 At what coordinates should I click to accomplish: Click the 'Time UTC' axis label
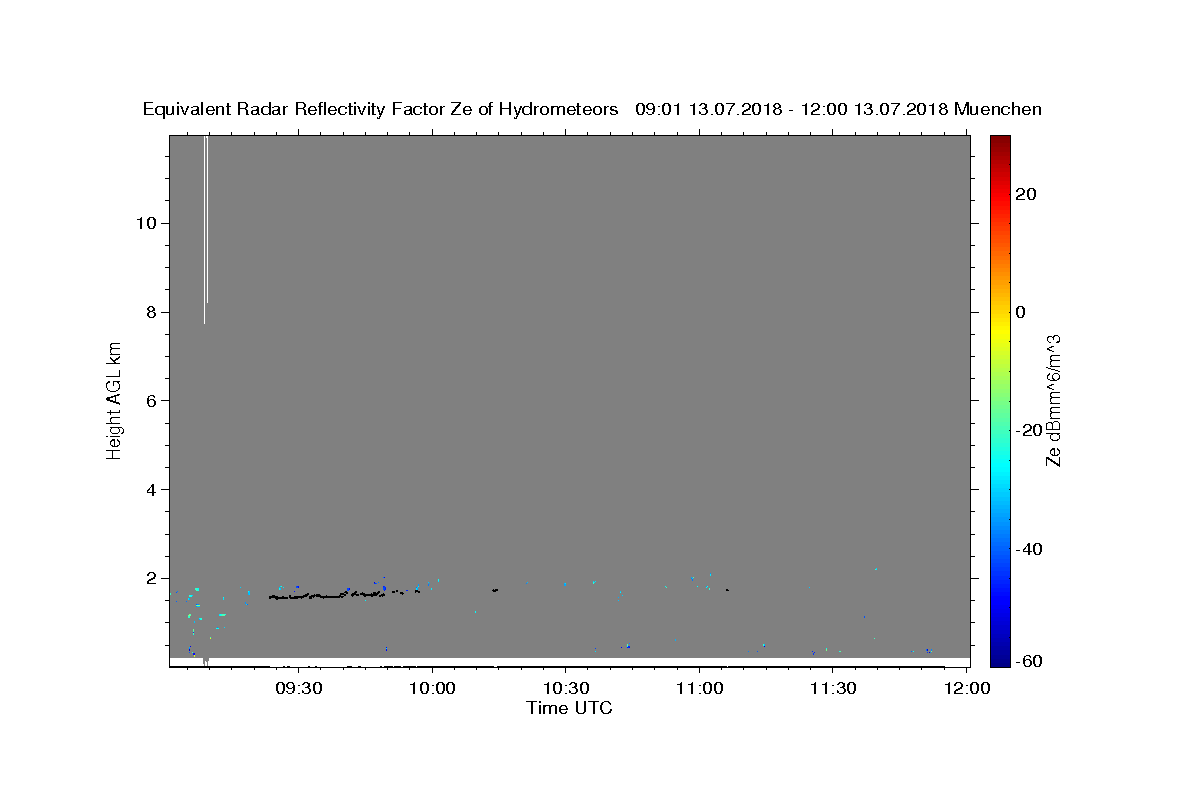coord(569,708)
